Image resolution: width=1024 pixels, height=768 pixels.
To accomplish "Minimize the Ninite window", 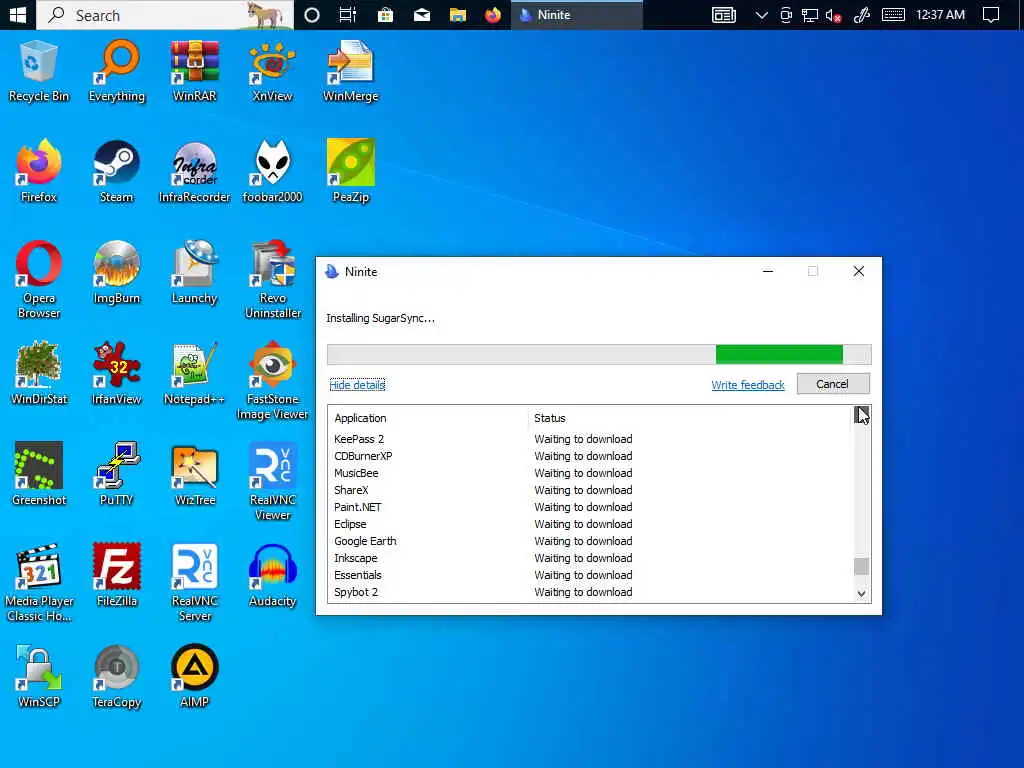I will pyautogui.click(x=768, y=271).
